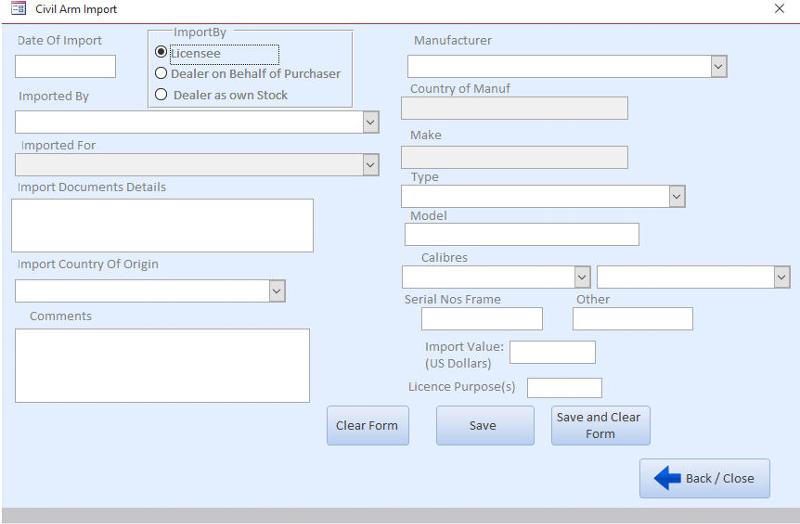Click the Date Of Import field
Image resolution: width=800 pixels, height=524 pixels.
pyautogui.click(x=66, y=67)
